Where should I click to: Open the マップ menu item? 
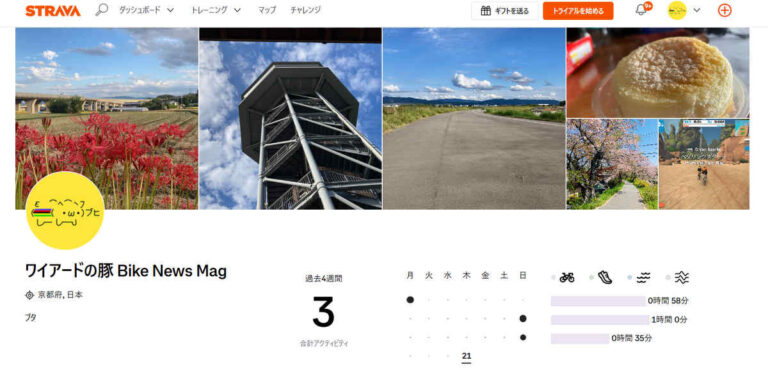267,10
